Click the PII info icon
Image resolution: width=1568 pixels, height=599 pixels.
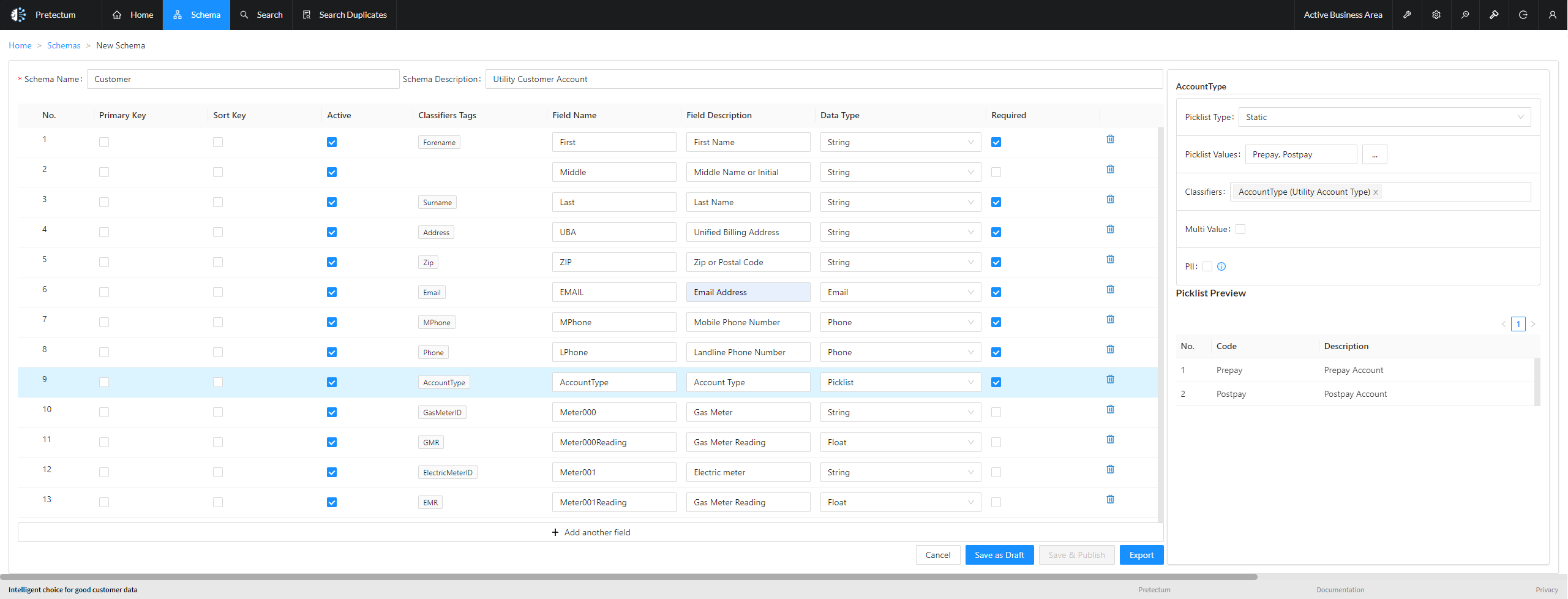[x=1221, y=266]
